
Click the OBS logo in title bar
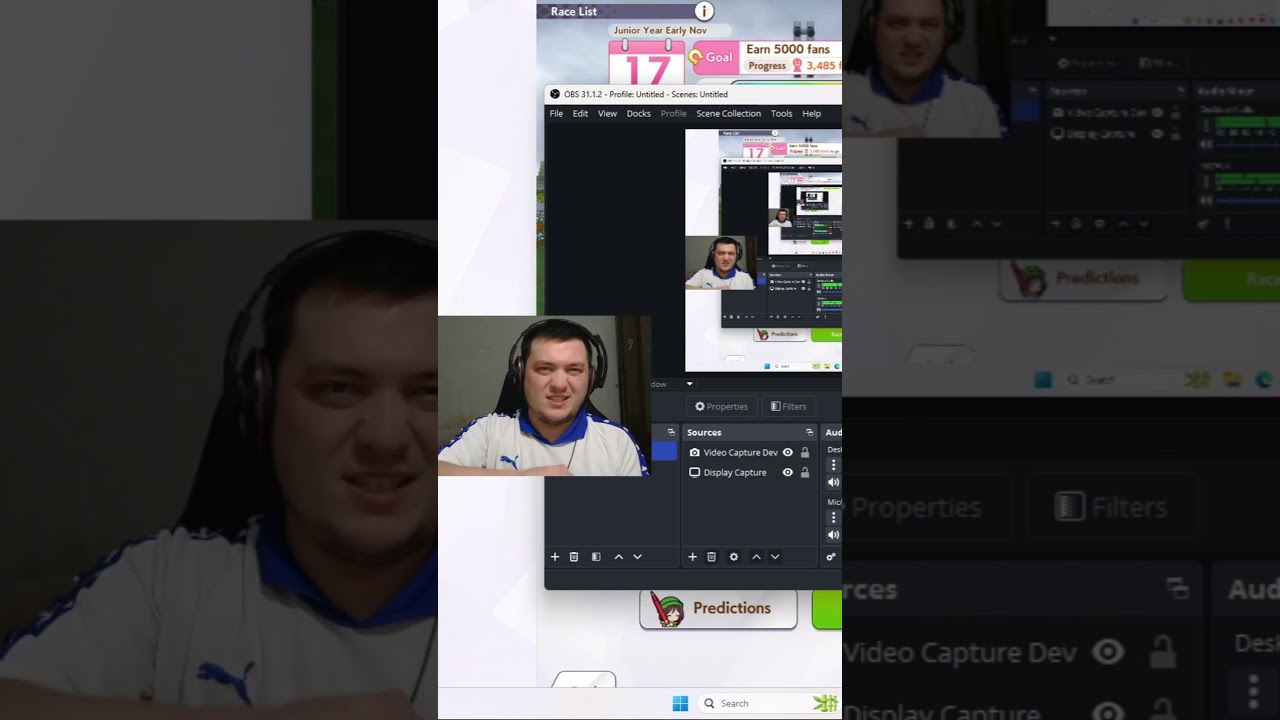click(x=555, y=94)
